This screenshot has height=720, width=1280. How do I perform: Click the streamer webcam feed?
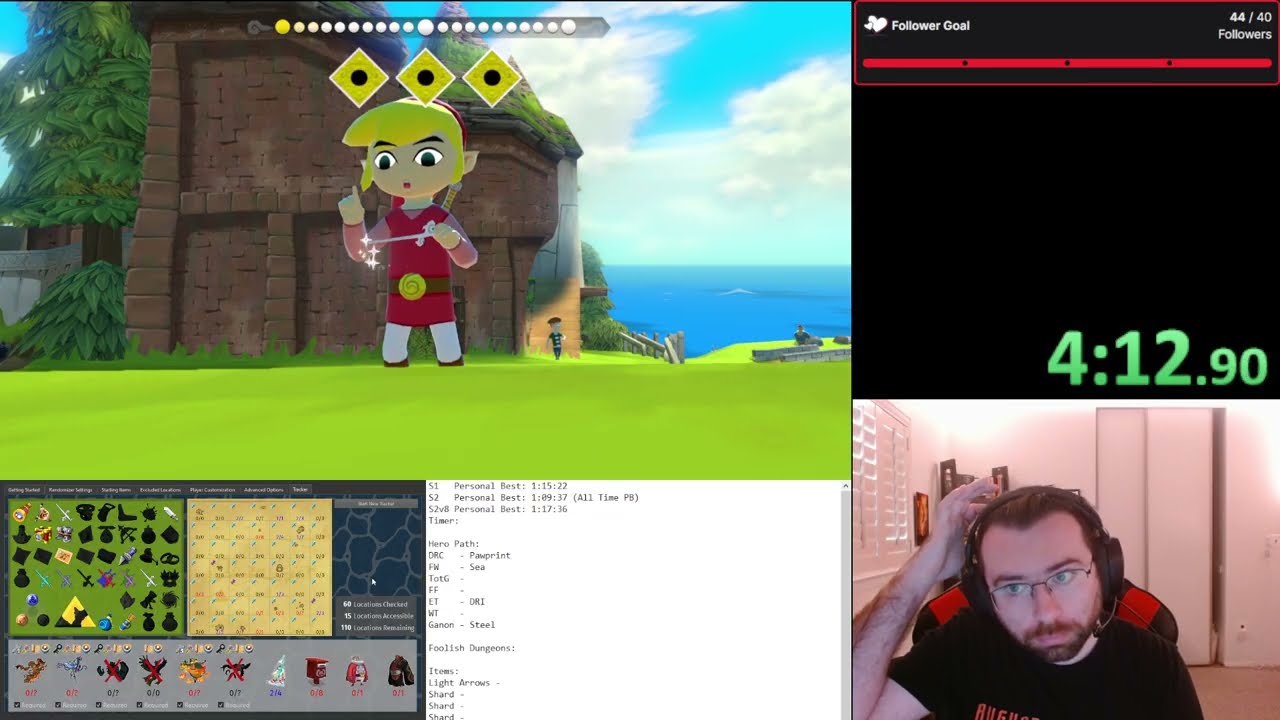[1066, 560]
